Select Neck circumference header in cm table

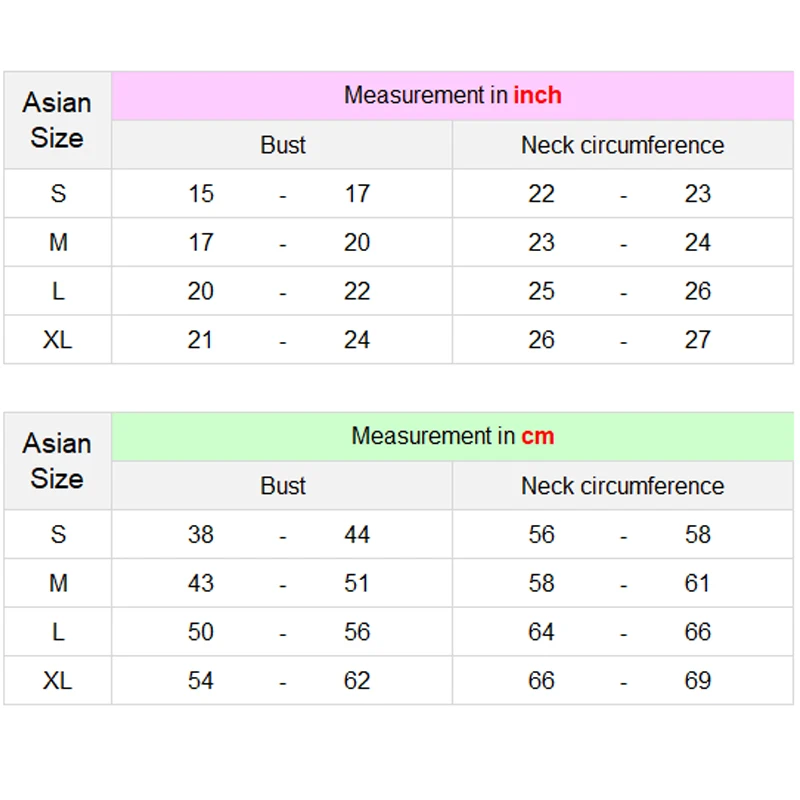tap(622, 486)
